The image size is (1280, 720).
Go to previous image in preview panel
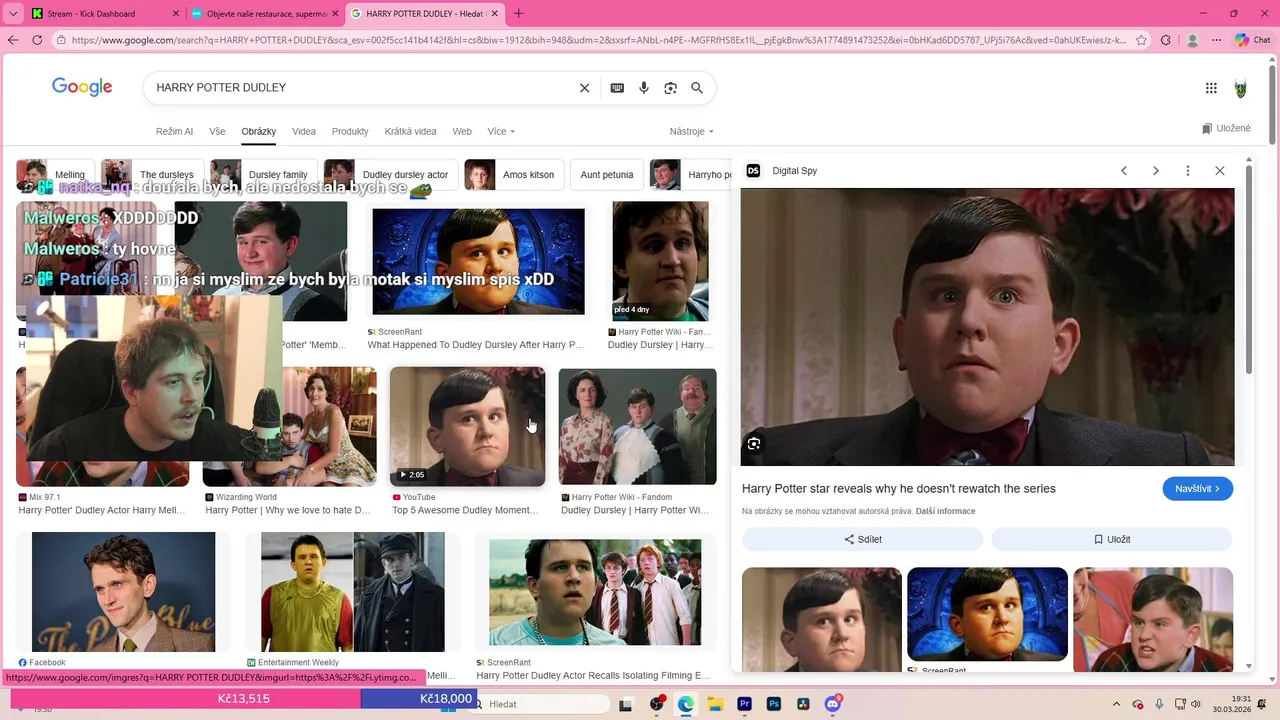tap(1124, 171)
